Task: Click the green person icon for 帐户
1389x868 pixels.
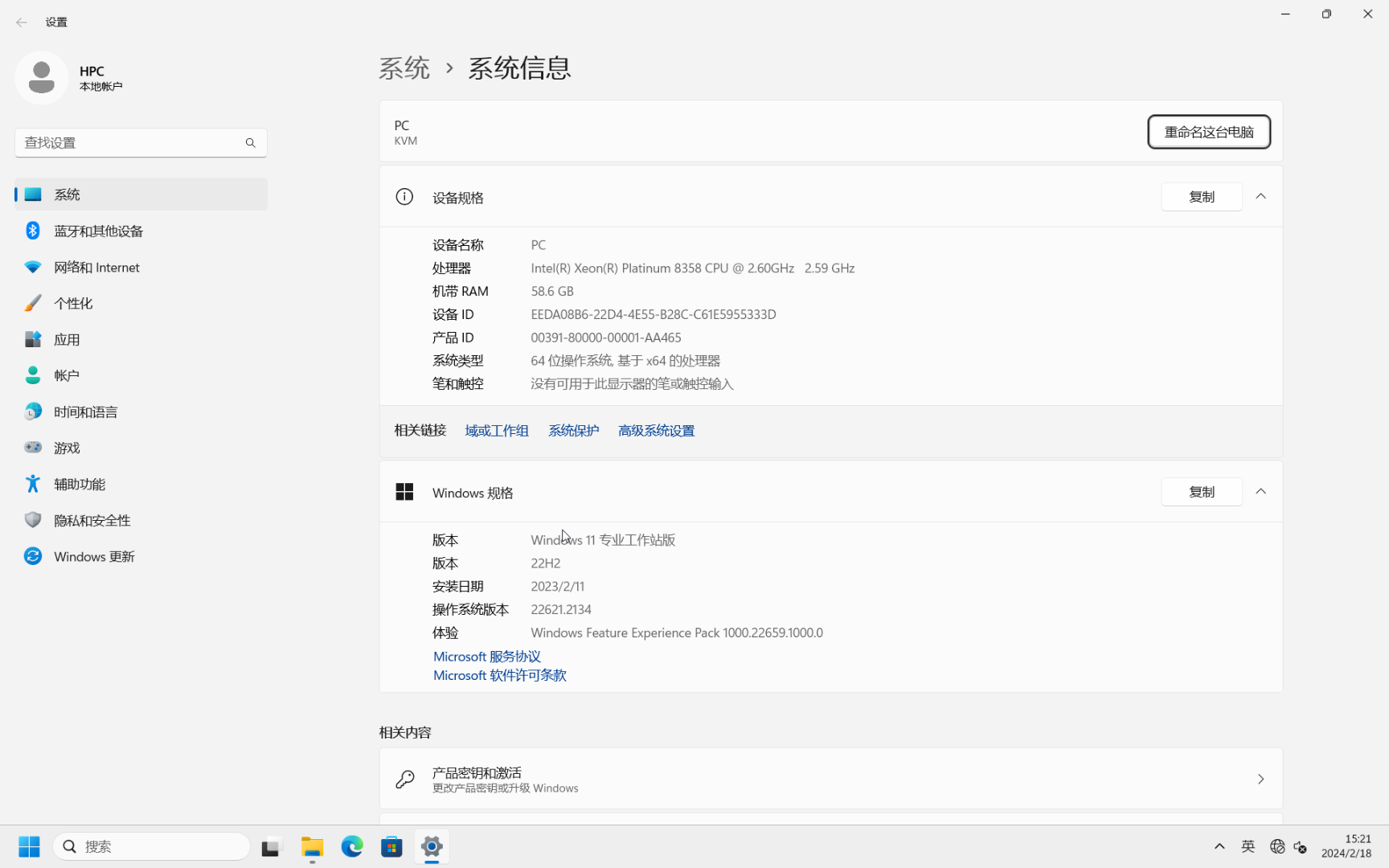Action: (33, 375)
